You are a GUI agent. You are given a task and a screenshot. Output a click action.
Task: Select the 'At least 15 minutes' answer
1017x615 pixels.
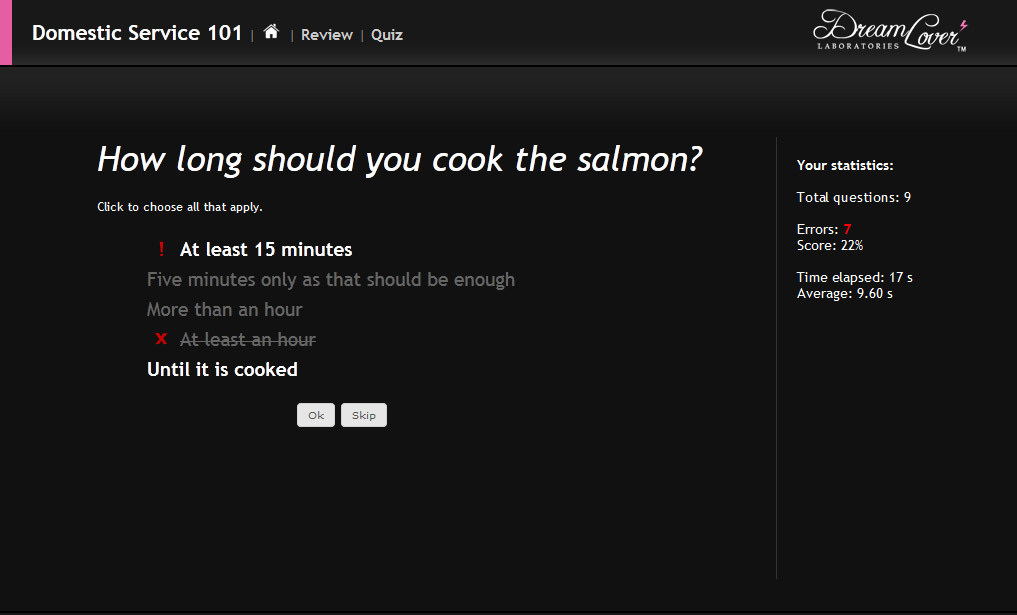(266, 250)
